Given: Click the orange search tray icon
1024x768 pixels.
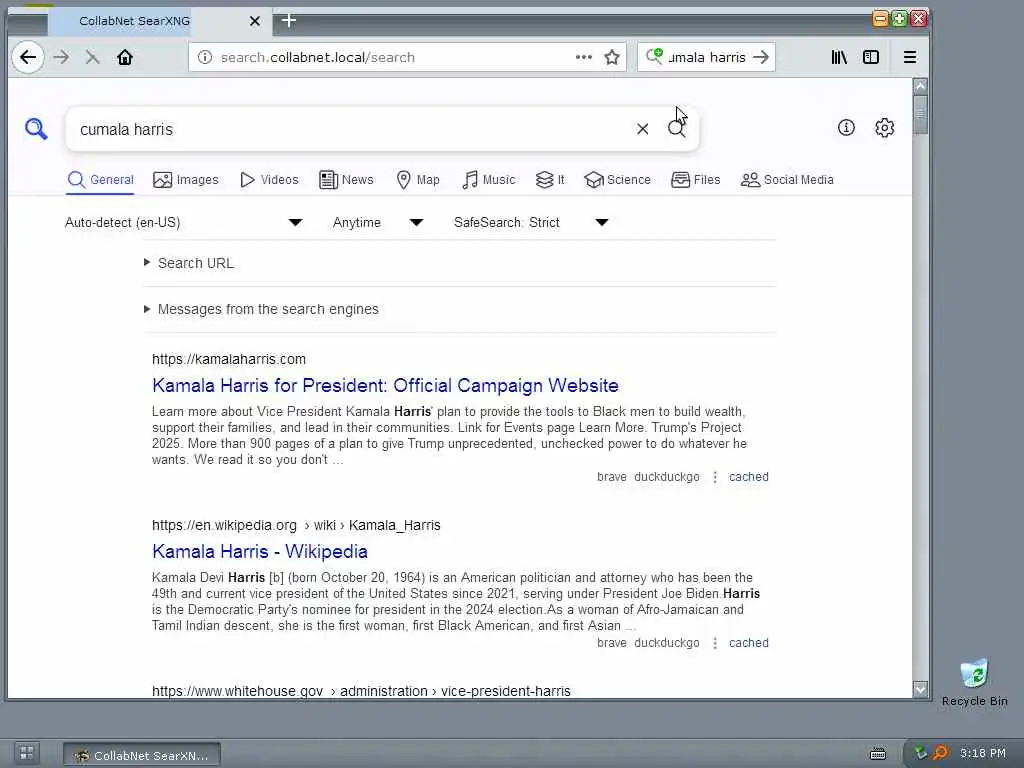Looking at the screenshot, I should 940,753.
